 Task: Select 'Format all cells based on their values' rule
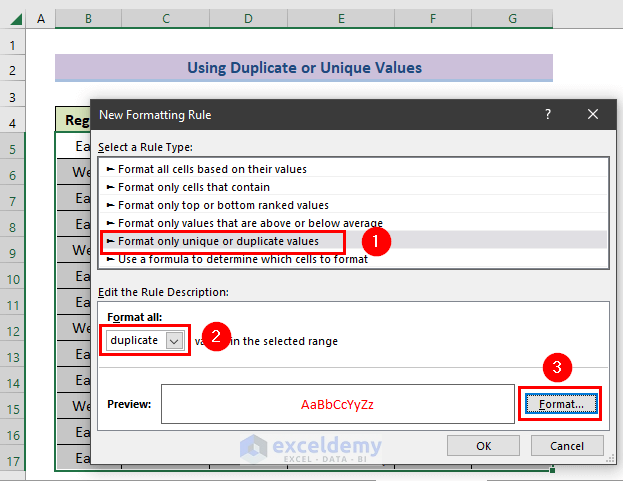pyautogui.click(x=353, y=169)
